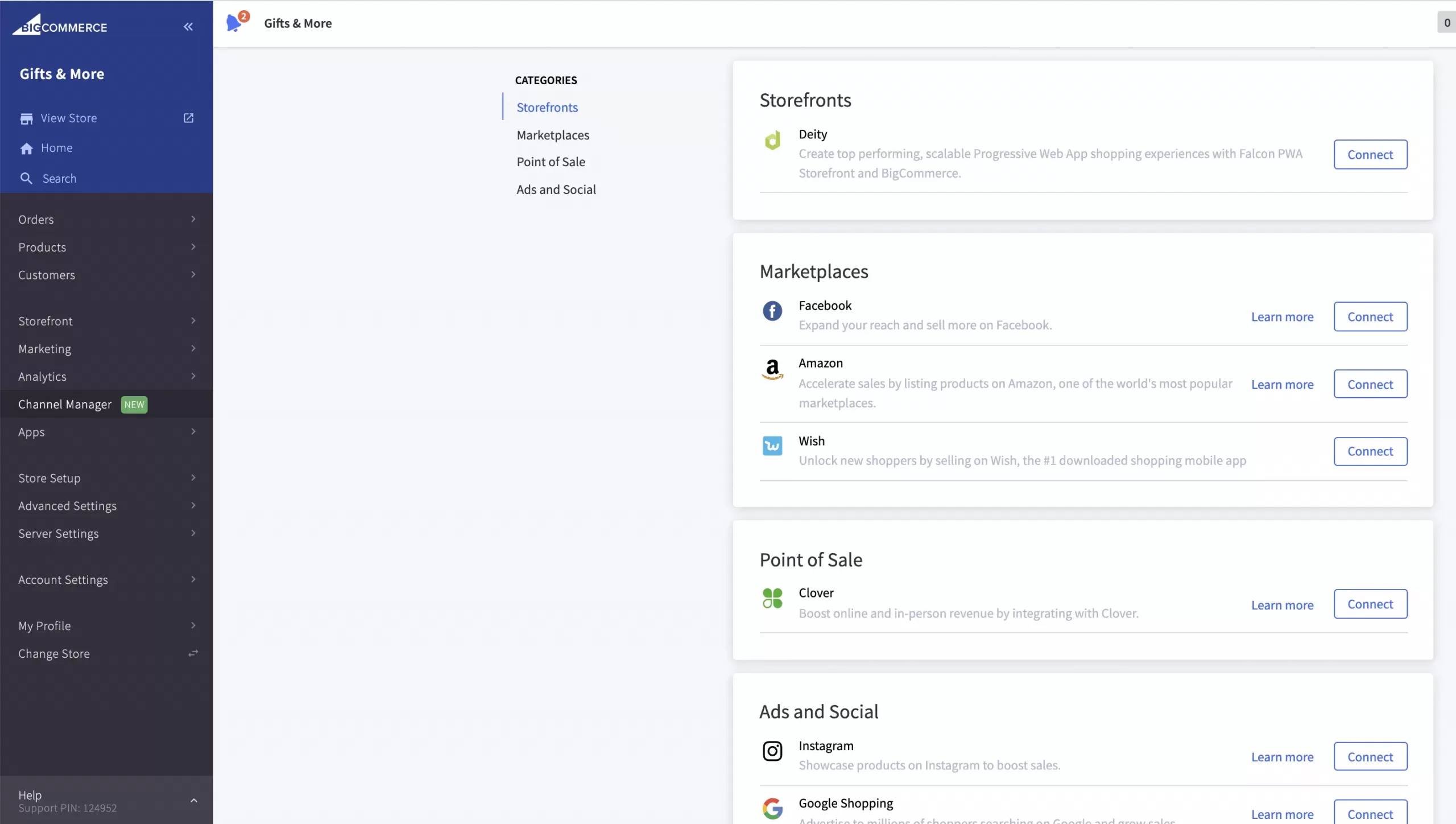
Task: Click the Search magnifier in the sidebar
Action: (x=26, y=178)
